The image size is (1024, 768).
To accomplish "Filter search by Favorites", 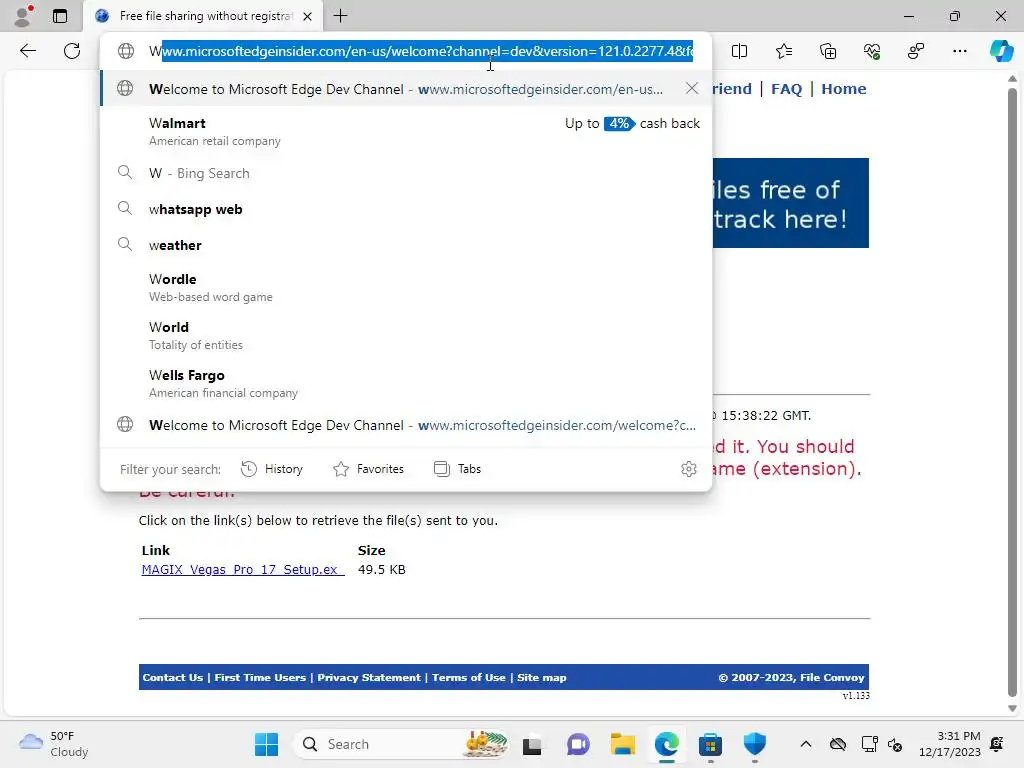I will pyautogui.click(x=368, y=469).
